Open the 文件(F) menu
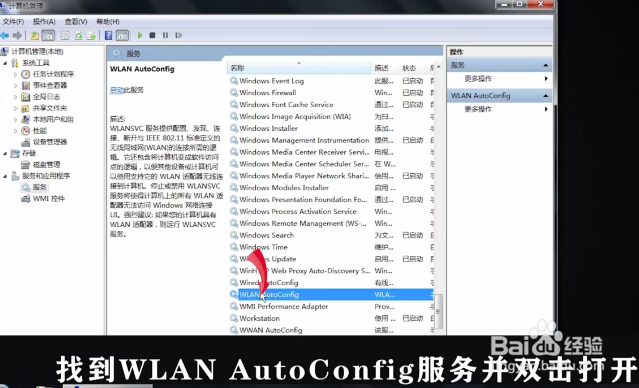Viewport: 639px width, 388px height. [x=13, y=22]
